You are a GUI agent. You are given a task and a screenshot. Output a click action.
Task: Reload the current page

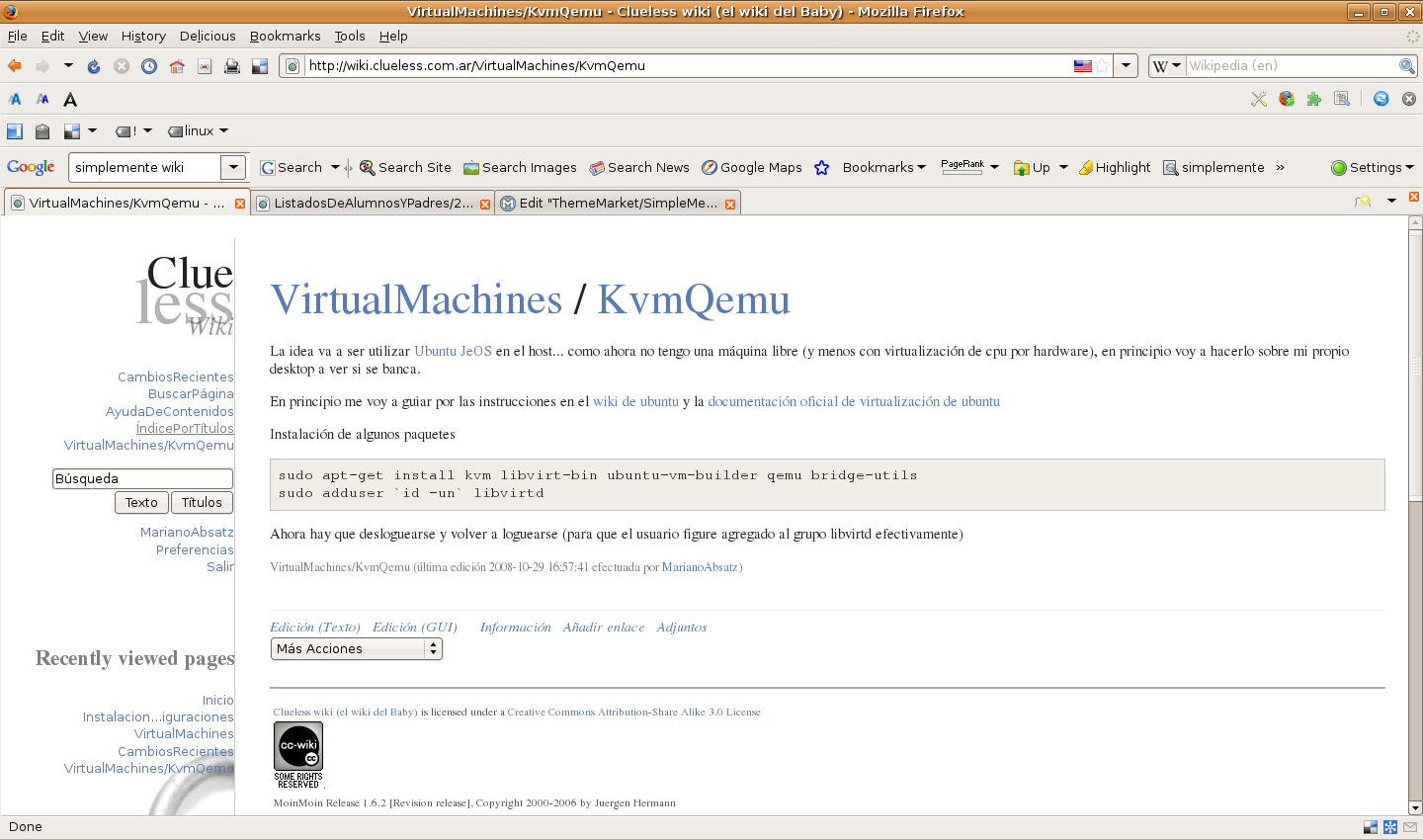tap(94, 66)
